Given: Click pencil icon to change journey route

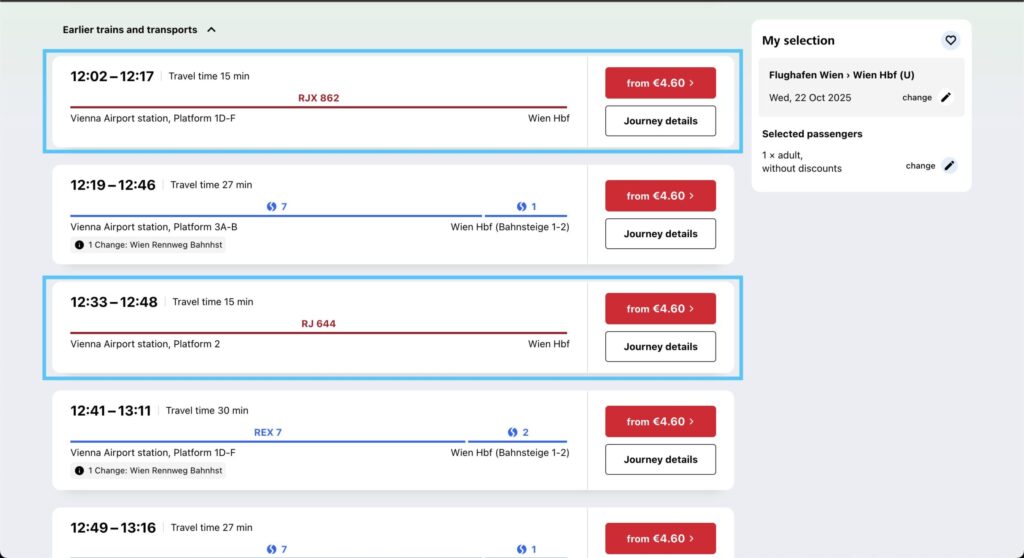Looking at the screenshot, I should 947,98.
